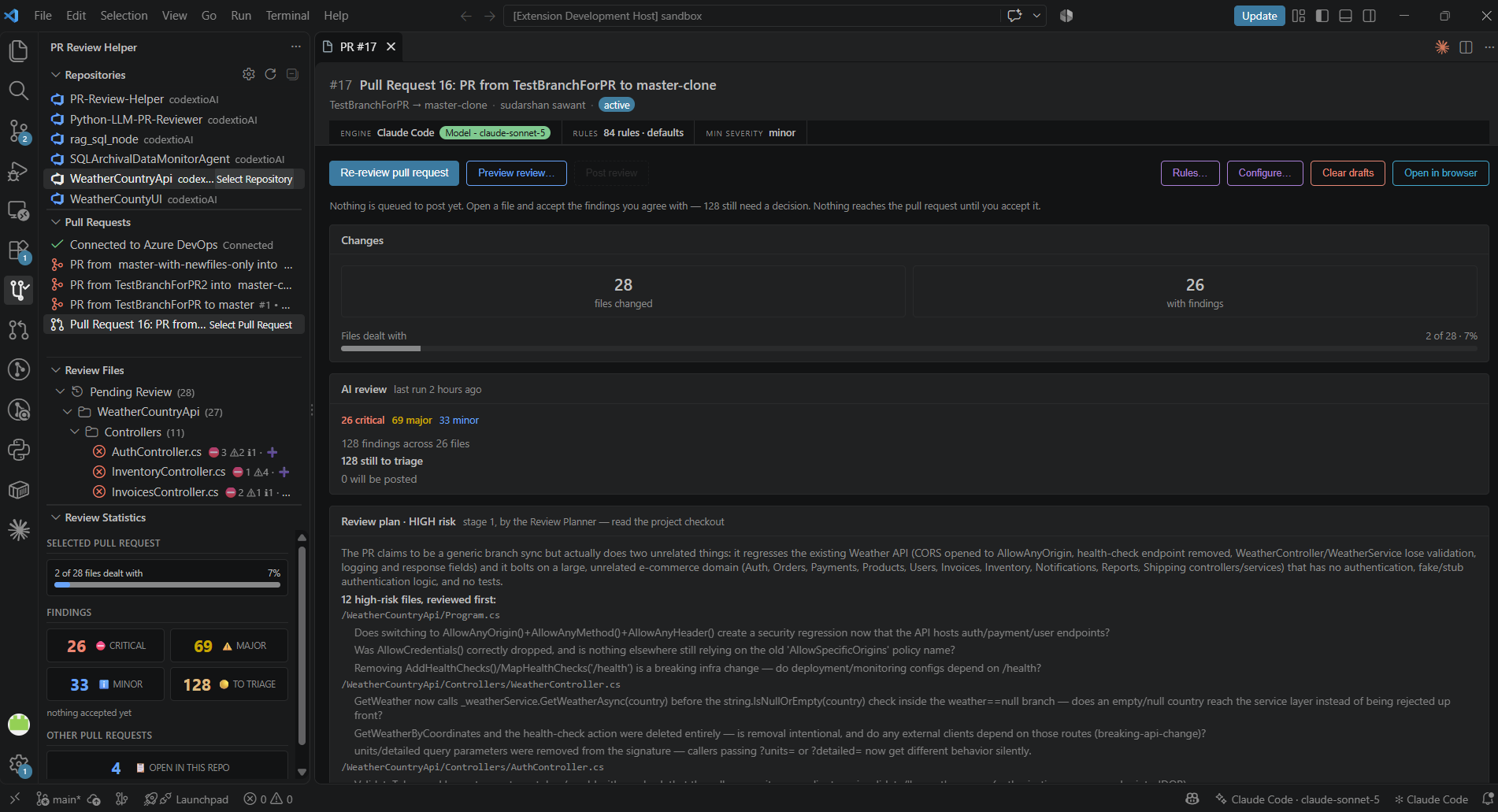Split the editor to the right

(1466, 47)
